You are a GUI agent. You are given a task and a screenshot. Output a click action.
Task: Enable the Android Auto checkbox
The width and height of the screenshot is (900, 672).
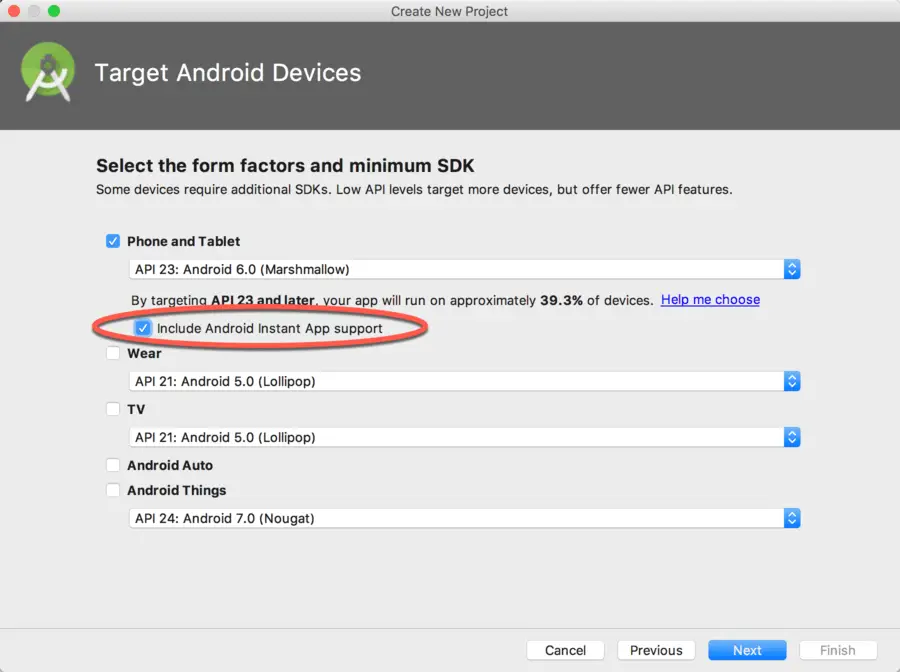point(113,465)
